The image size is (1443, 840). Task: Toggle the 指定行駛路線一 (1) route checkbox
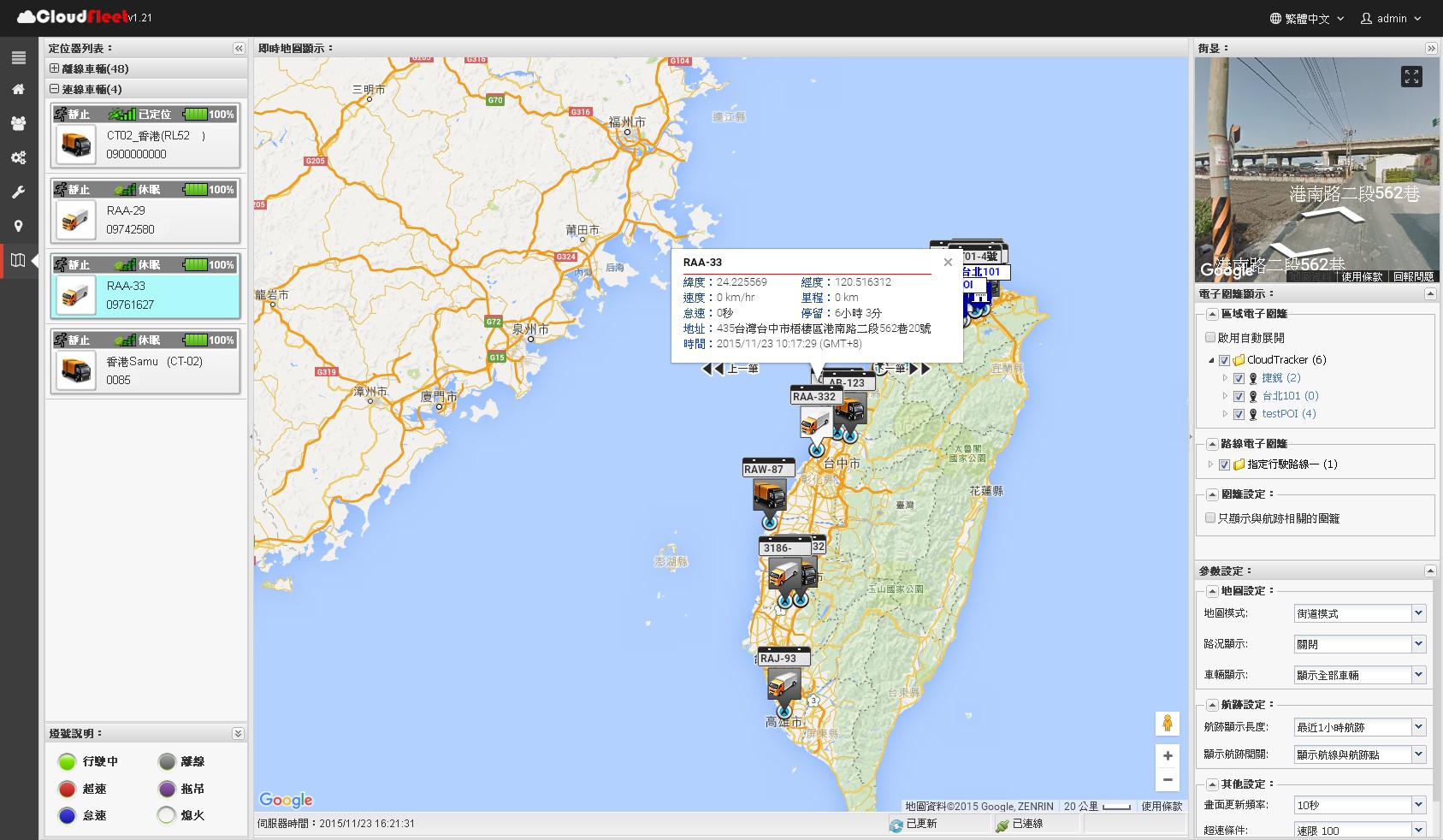pyautogui.click(x=1224, y=464)
